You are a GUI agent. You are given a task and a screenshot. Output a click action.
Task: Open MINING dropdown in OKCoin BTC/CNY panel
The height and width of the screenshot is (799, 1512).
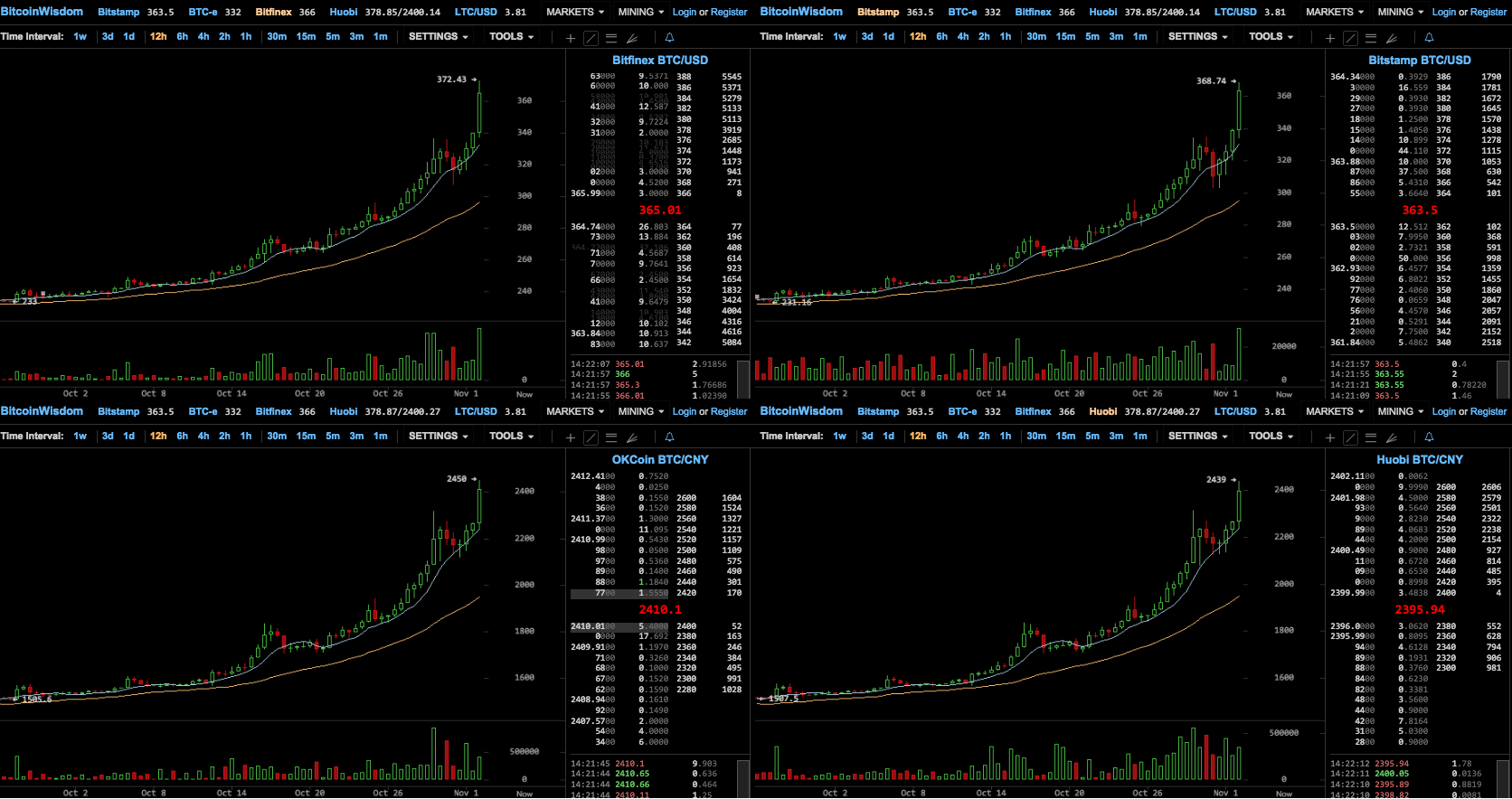[641, 411]
